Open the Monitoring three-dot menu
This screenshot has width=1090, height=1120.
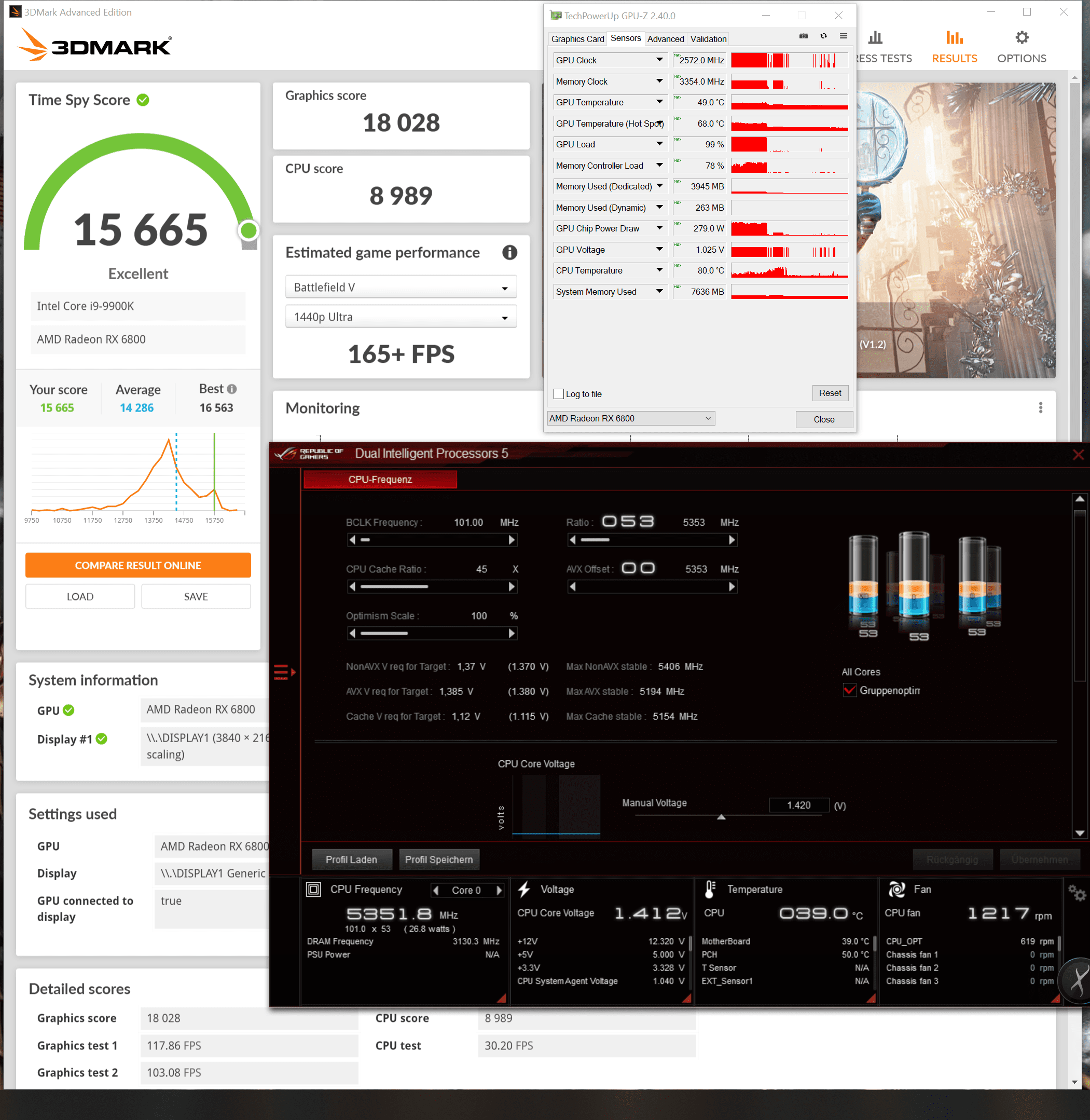(1040, 408)
